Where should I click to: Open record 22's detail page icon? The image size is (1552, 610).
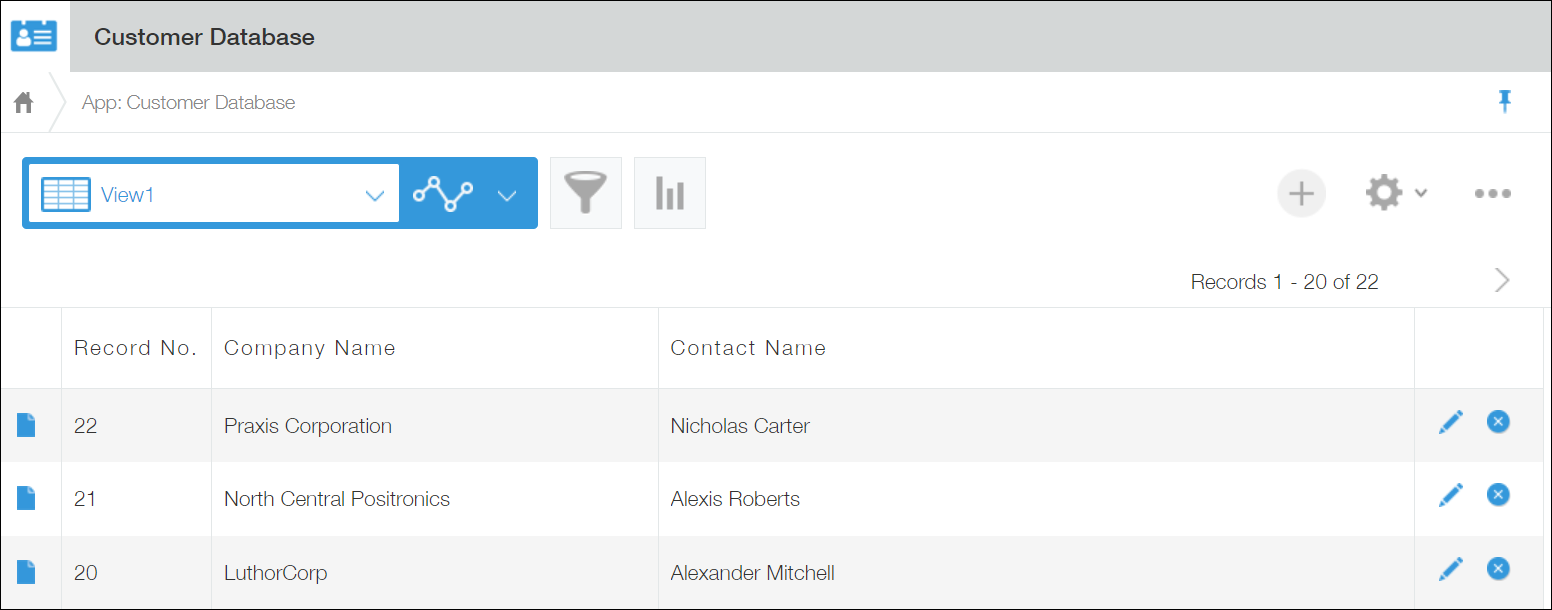pos(25,425)
